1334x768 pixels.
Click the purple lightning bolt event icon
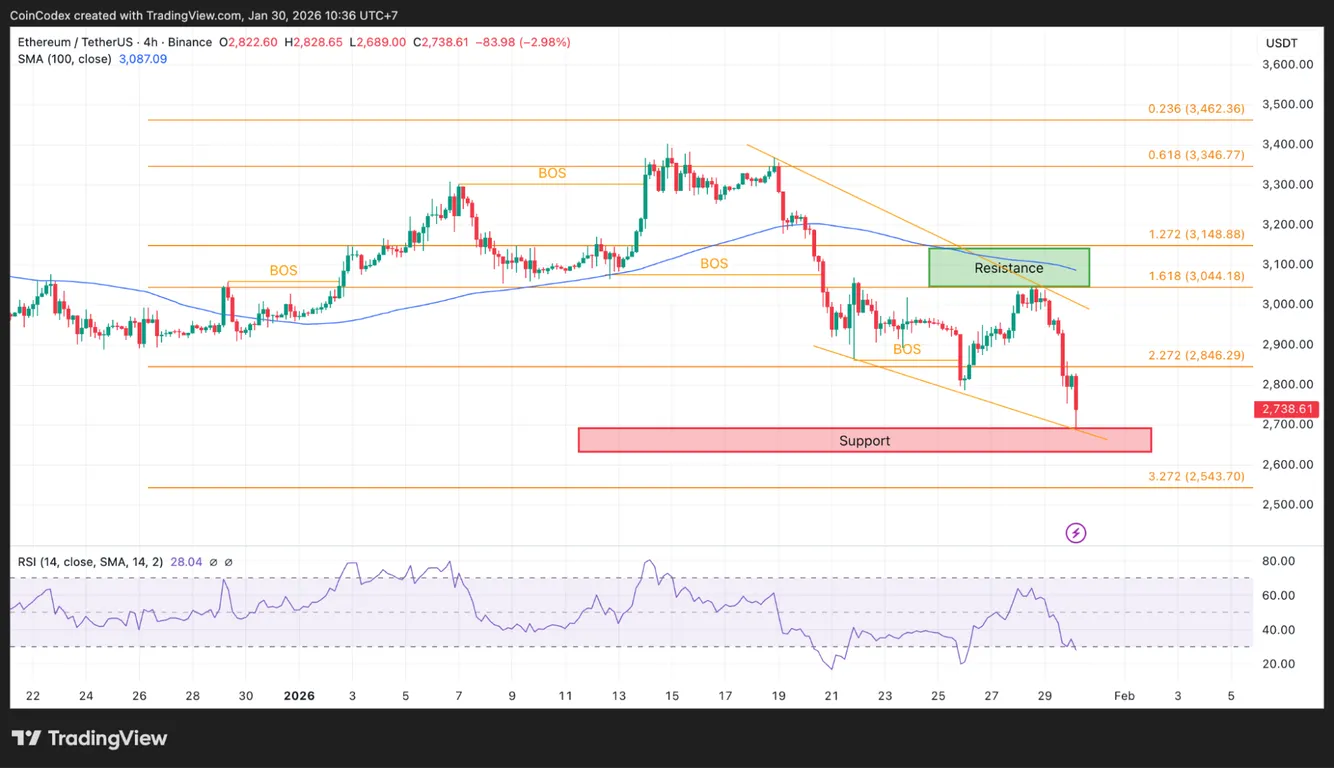(1076, 533)
